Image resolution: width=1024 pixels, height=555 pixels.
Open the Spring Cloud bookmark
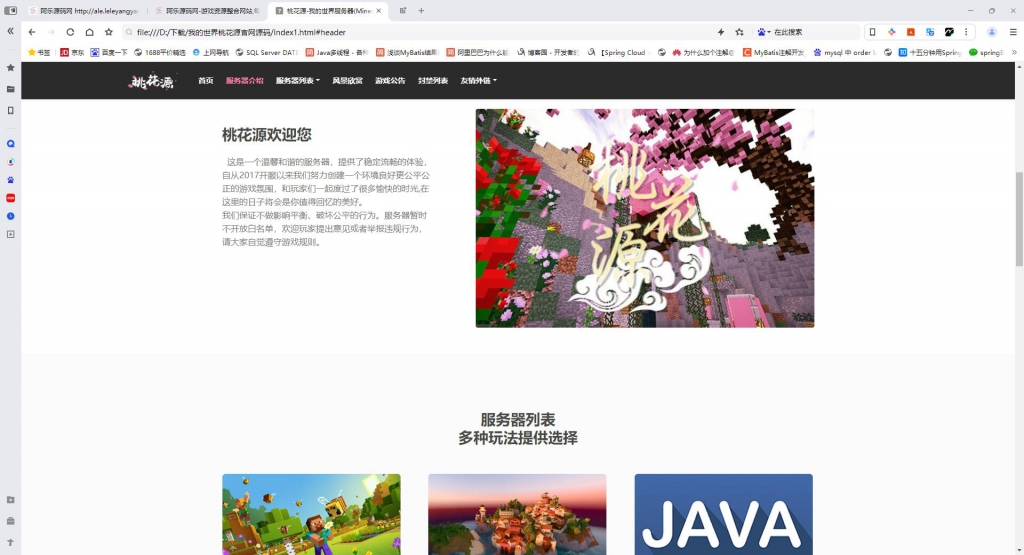pos(618,52)
